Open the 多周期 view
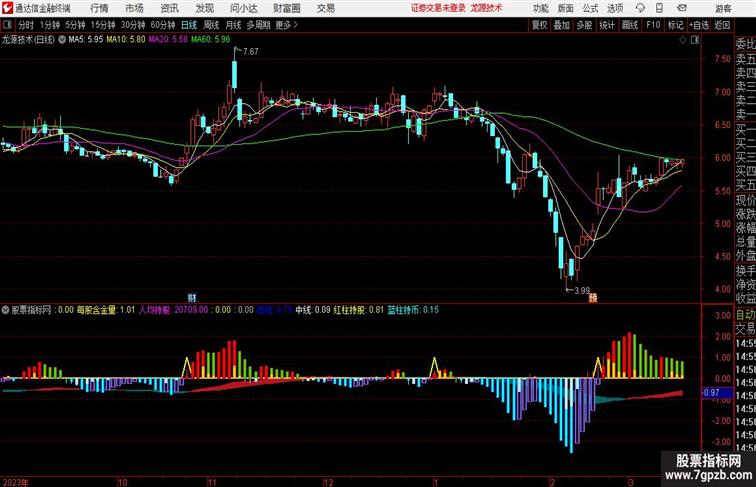This screenshot has width=756, height=487. [x=258, y=25]
